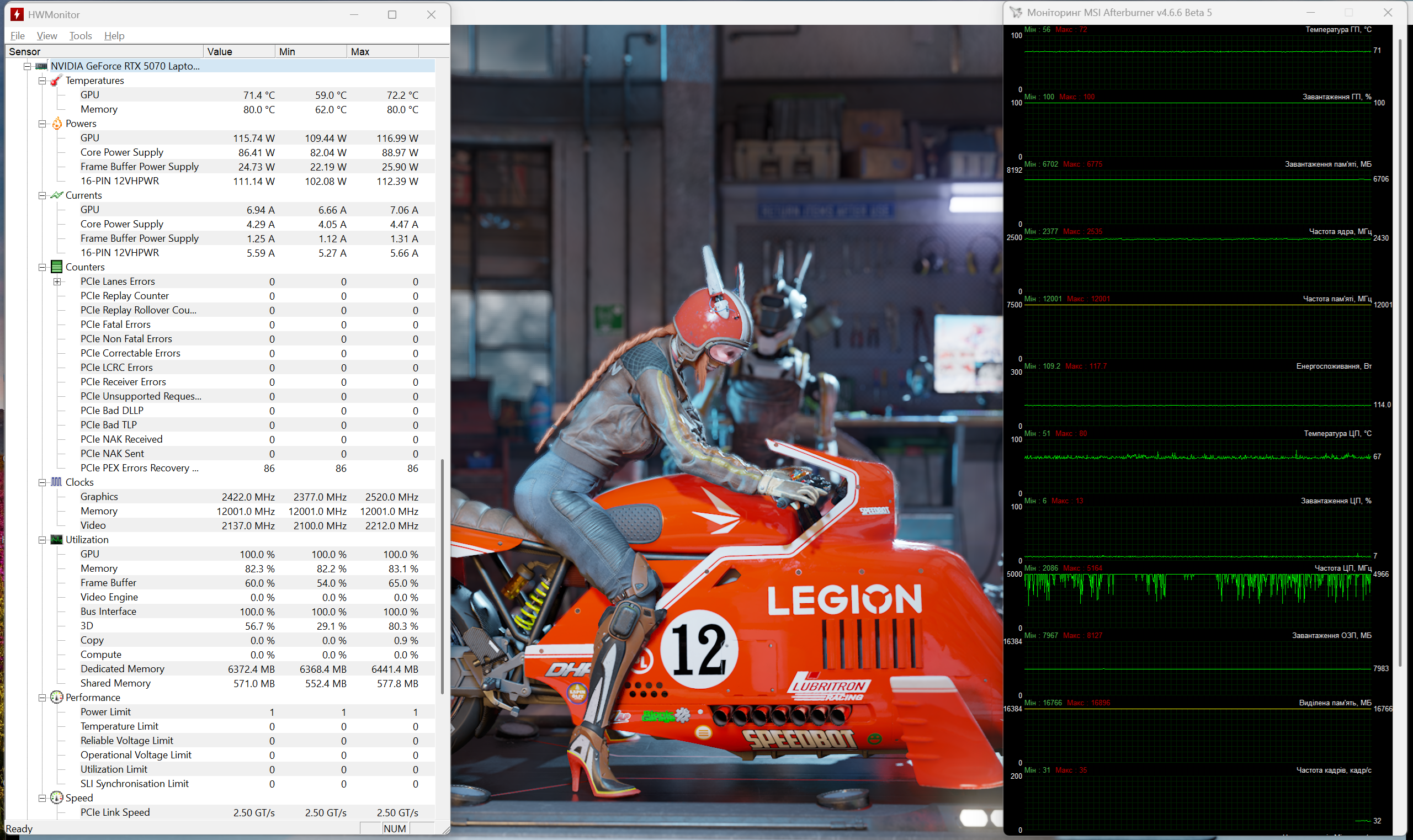
Task: Collapse the Counters tree section
Action: coord(42,267)
